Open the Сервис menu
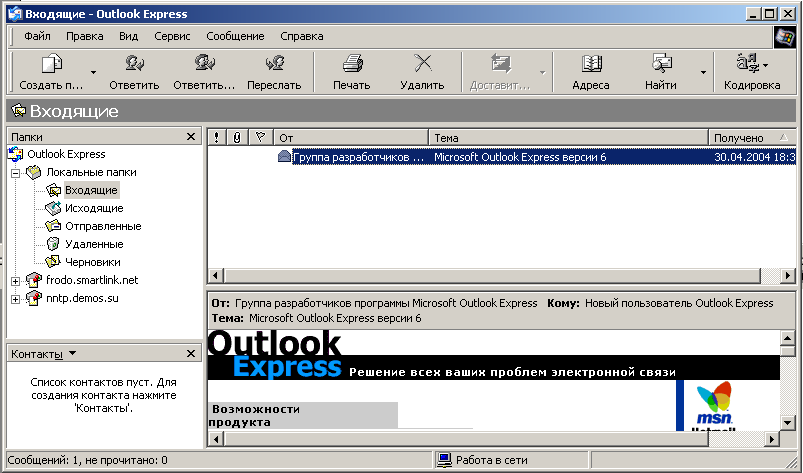Screen dimensions: 803x473 point(172,36)
